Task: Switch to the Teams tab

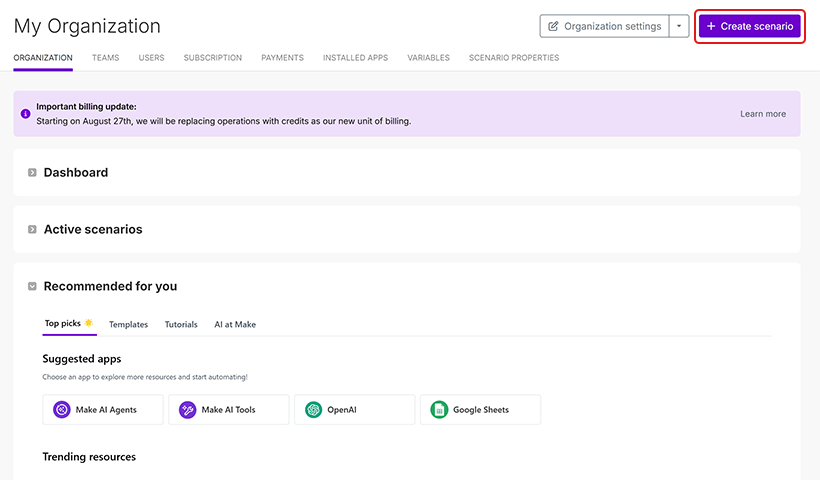Action: [105, 58]
